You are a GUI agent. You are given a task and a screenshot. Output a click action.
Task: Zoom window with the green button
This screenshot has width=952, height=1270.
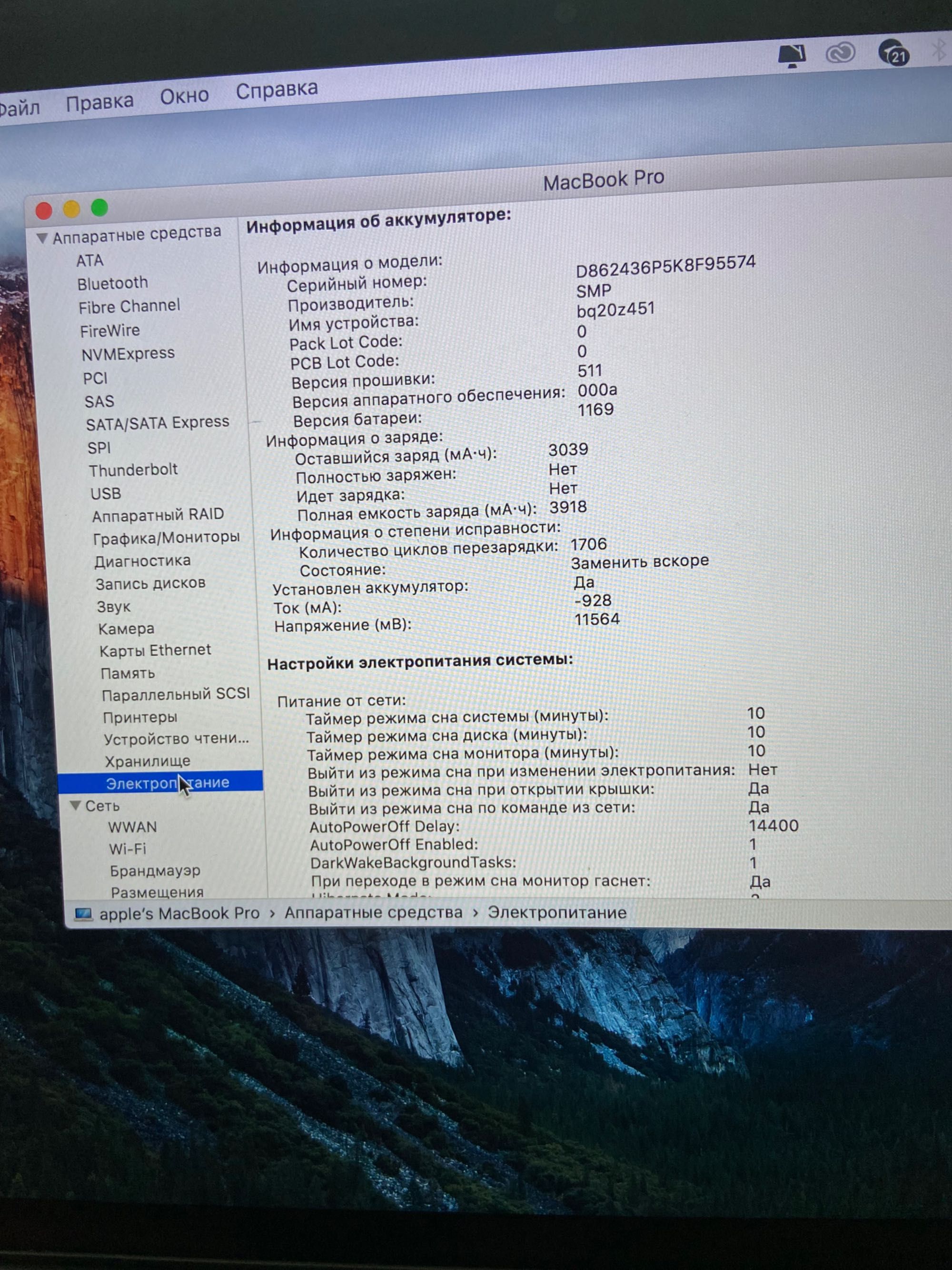(99, 207)
